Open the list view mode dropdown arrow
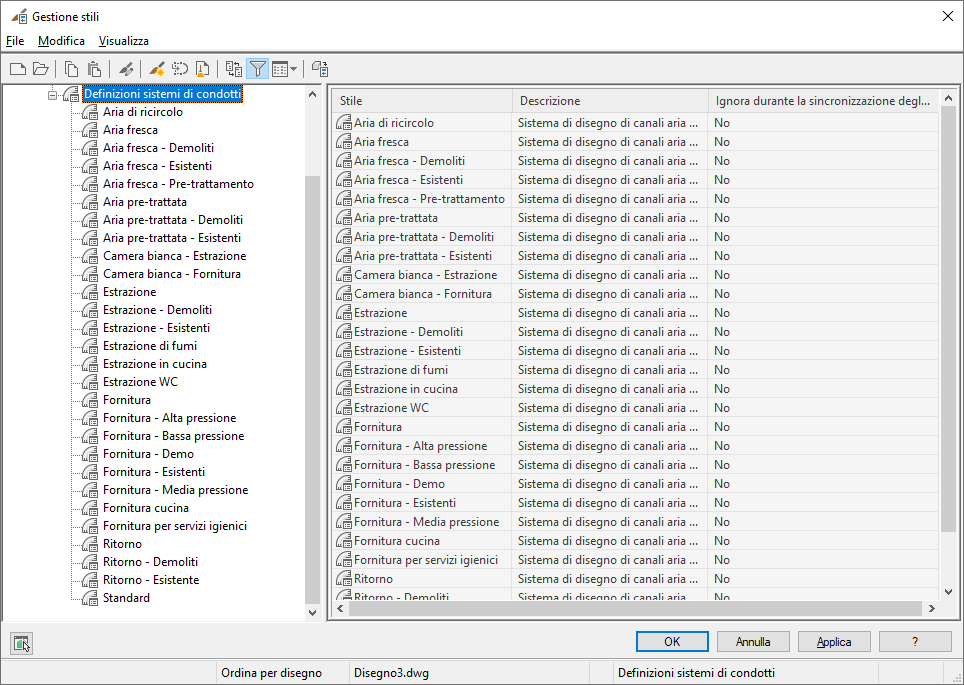This screenshot has height=685, width=964. pos(293,69)
